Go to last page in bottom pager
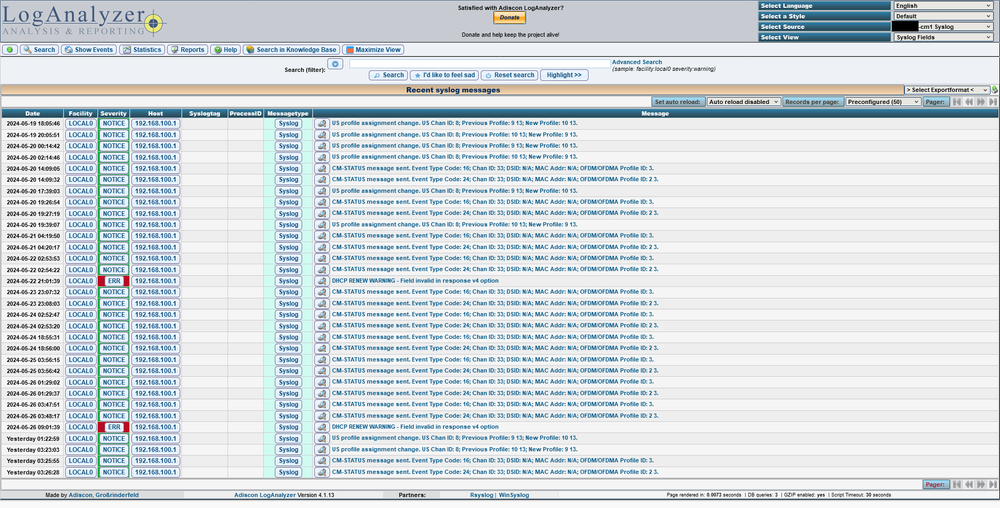This screenshot has width=1000, height=508. 993,484
